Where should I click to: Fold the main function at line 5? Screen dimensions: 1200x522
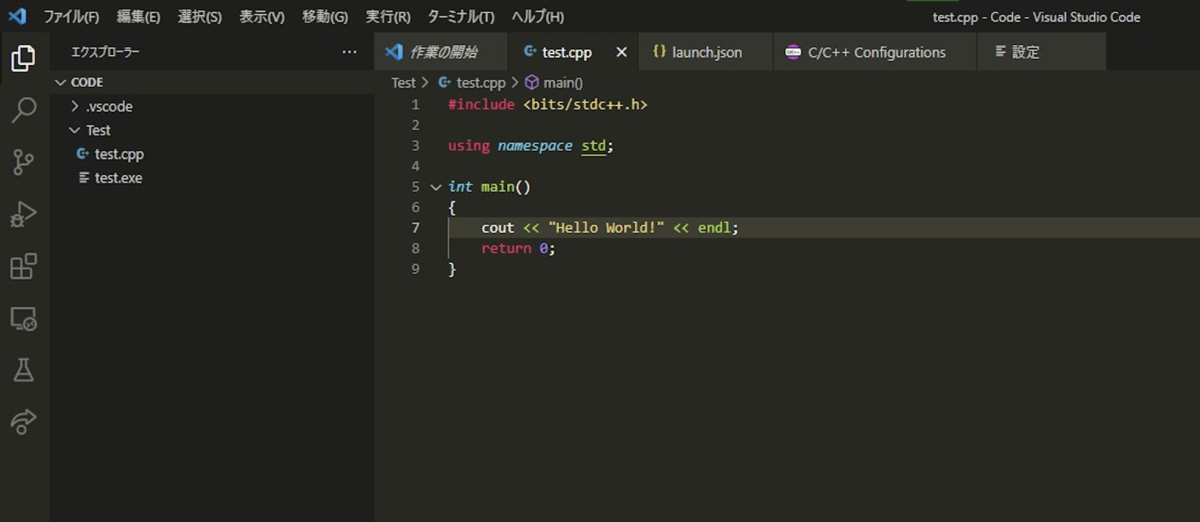coord(435,187)
